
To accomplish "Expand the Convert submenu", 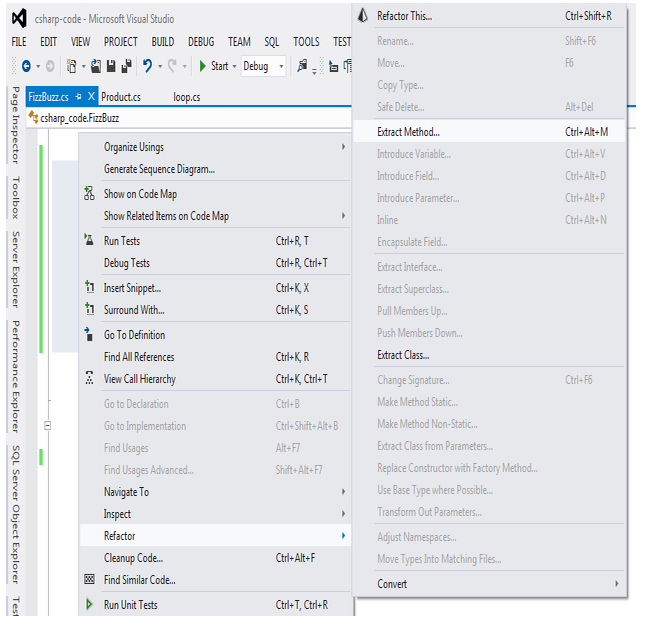I will tap(617, 583).
